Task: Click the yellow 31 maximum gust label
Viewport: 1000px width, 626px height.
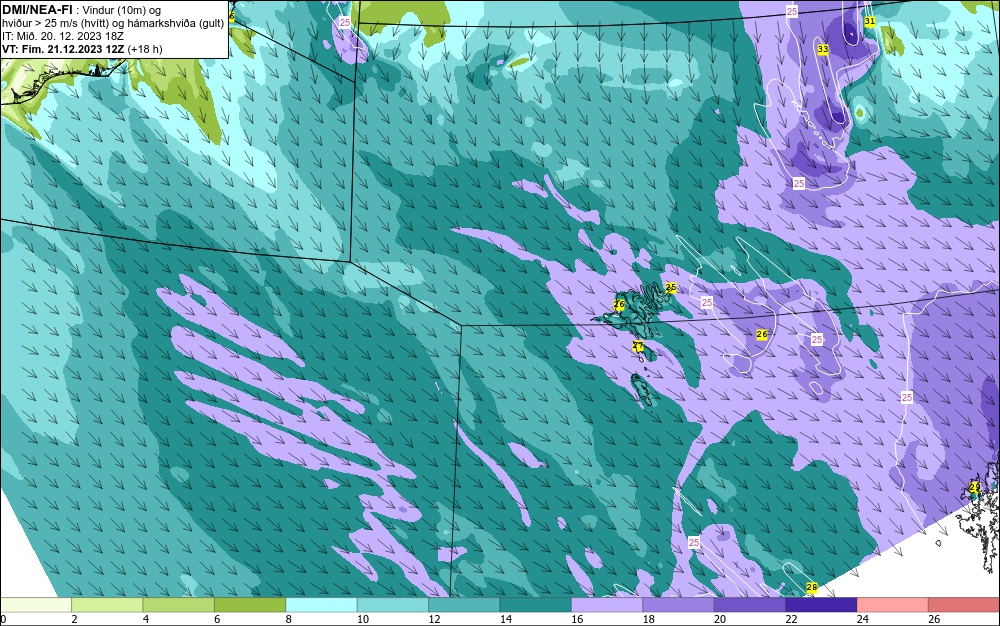Action: pyautogui.click(x=869, y=21)
